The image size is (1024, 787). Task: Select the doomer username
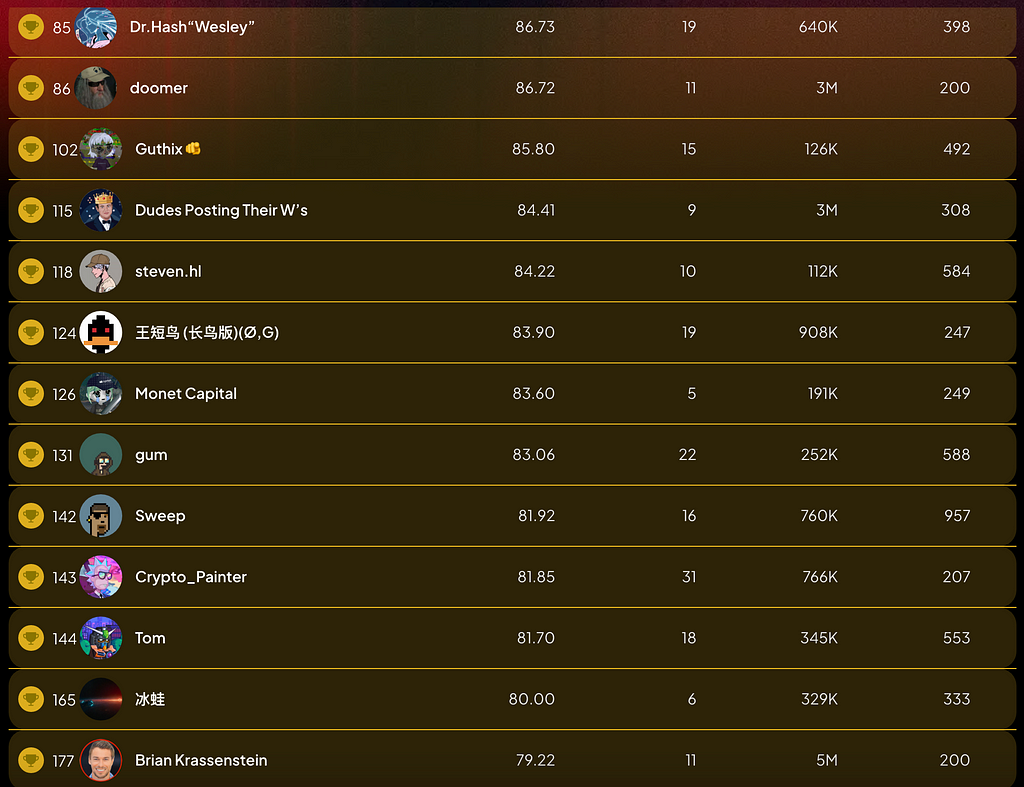pos(159,88)
